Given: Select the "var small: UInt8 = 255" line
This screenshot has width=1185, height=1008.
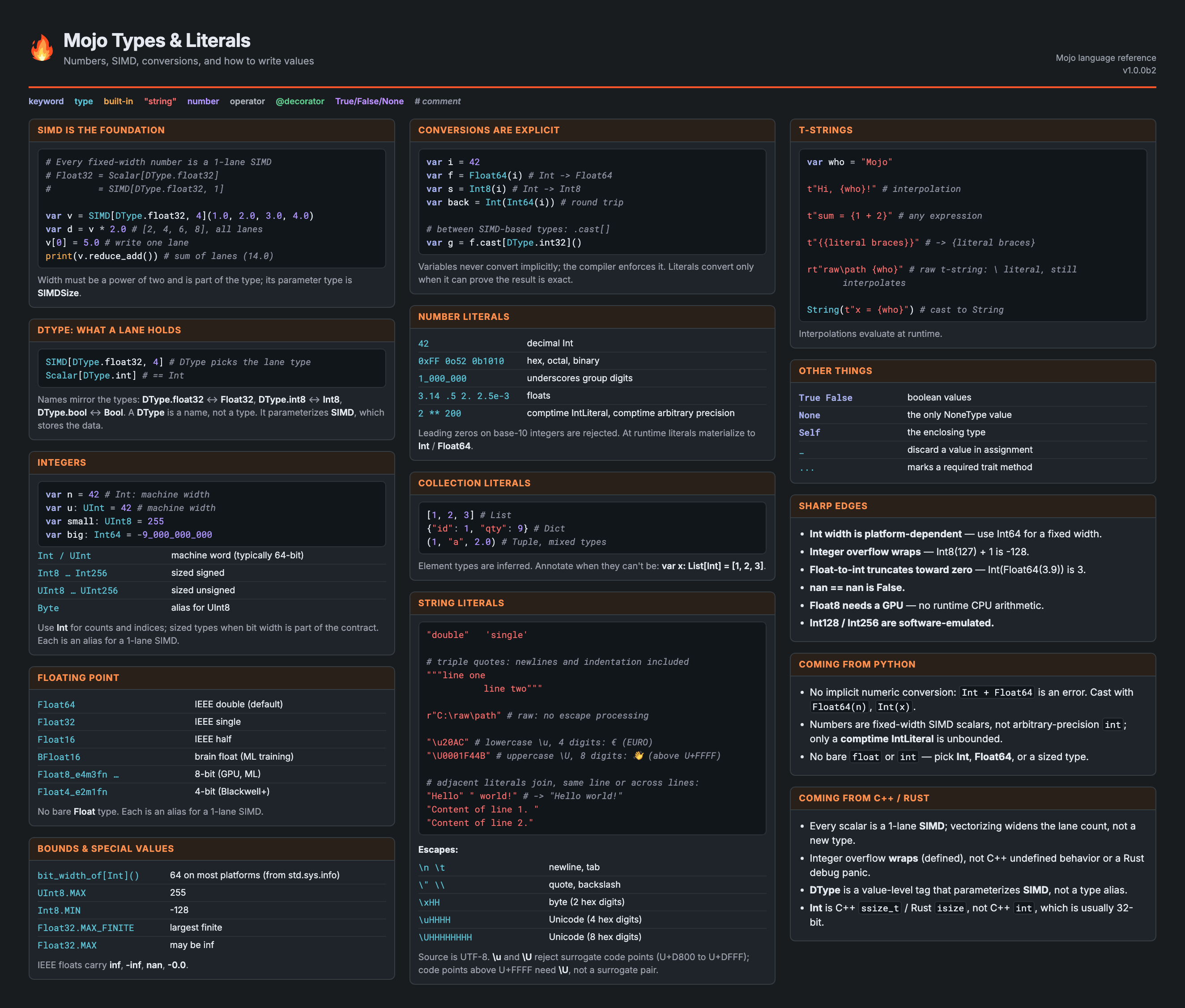Looking at the screenshot, I should coord(105,522).
